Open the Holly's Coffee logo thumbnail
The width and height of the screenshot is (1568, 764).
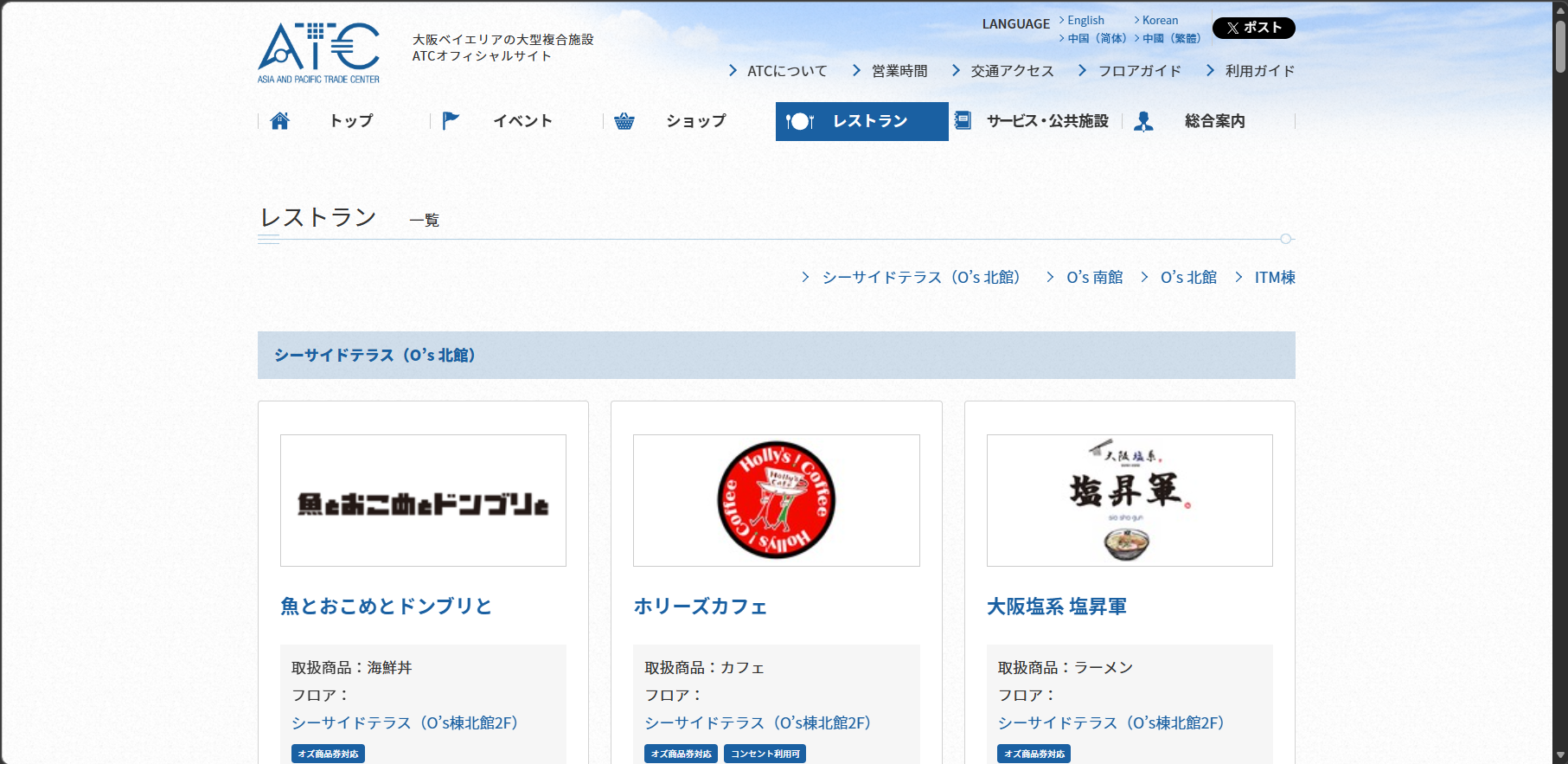point(776,500)
